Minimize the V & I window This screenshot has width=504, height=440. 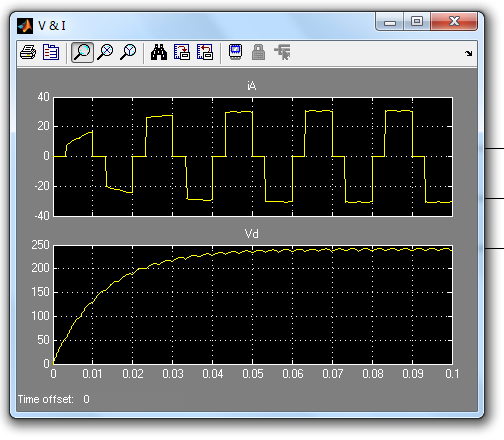pyautogui.click(x=390, y=22)
